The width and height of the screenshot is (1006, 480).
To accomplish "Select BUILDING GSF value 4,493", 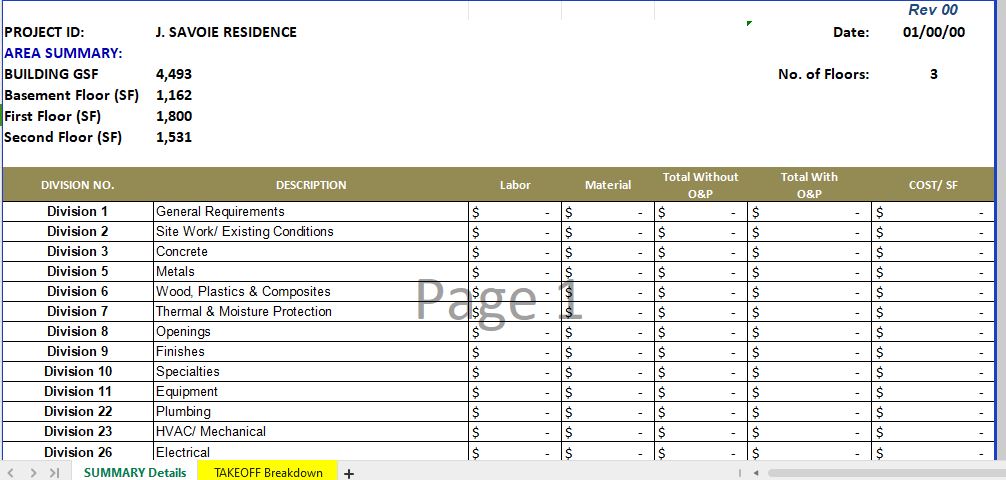I will (174, 74).
